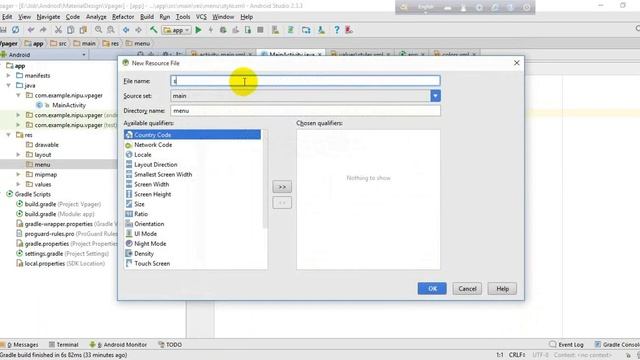Open the Code menu
Viewport: 640px width, 360px height.
tap(73, 17)
